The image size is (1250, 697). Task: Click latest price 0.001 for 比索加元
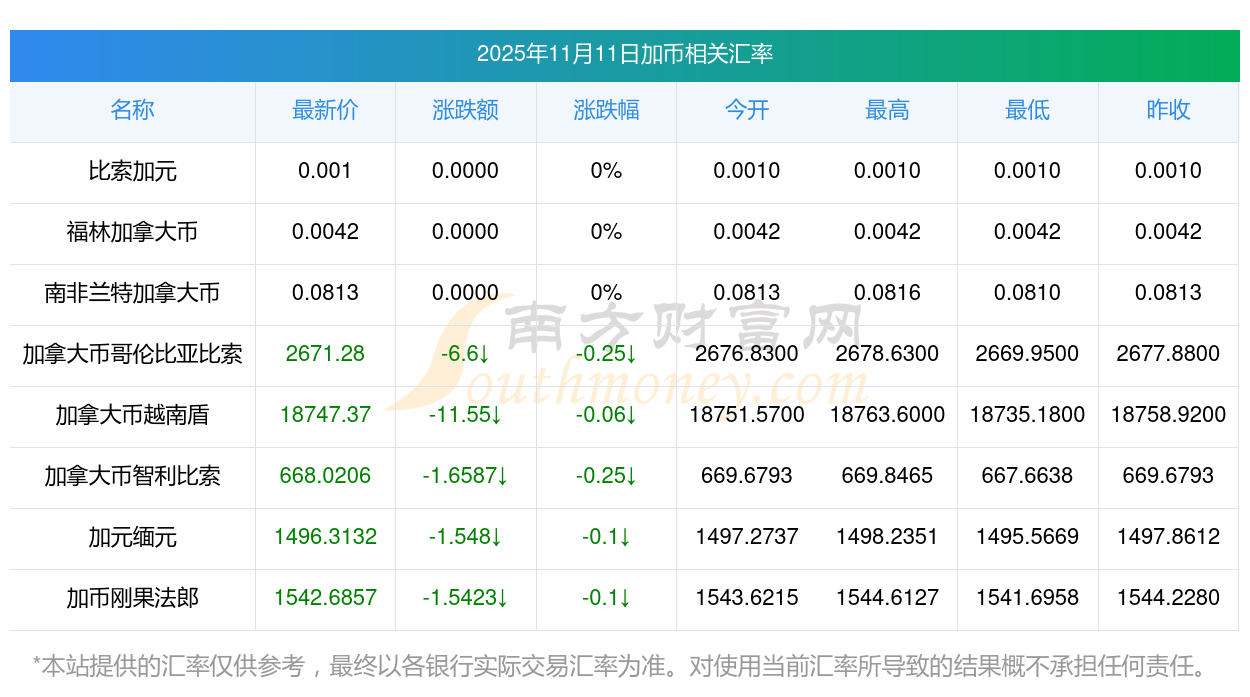[325, 171]
